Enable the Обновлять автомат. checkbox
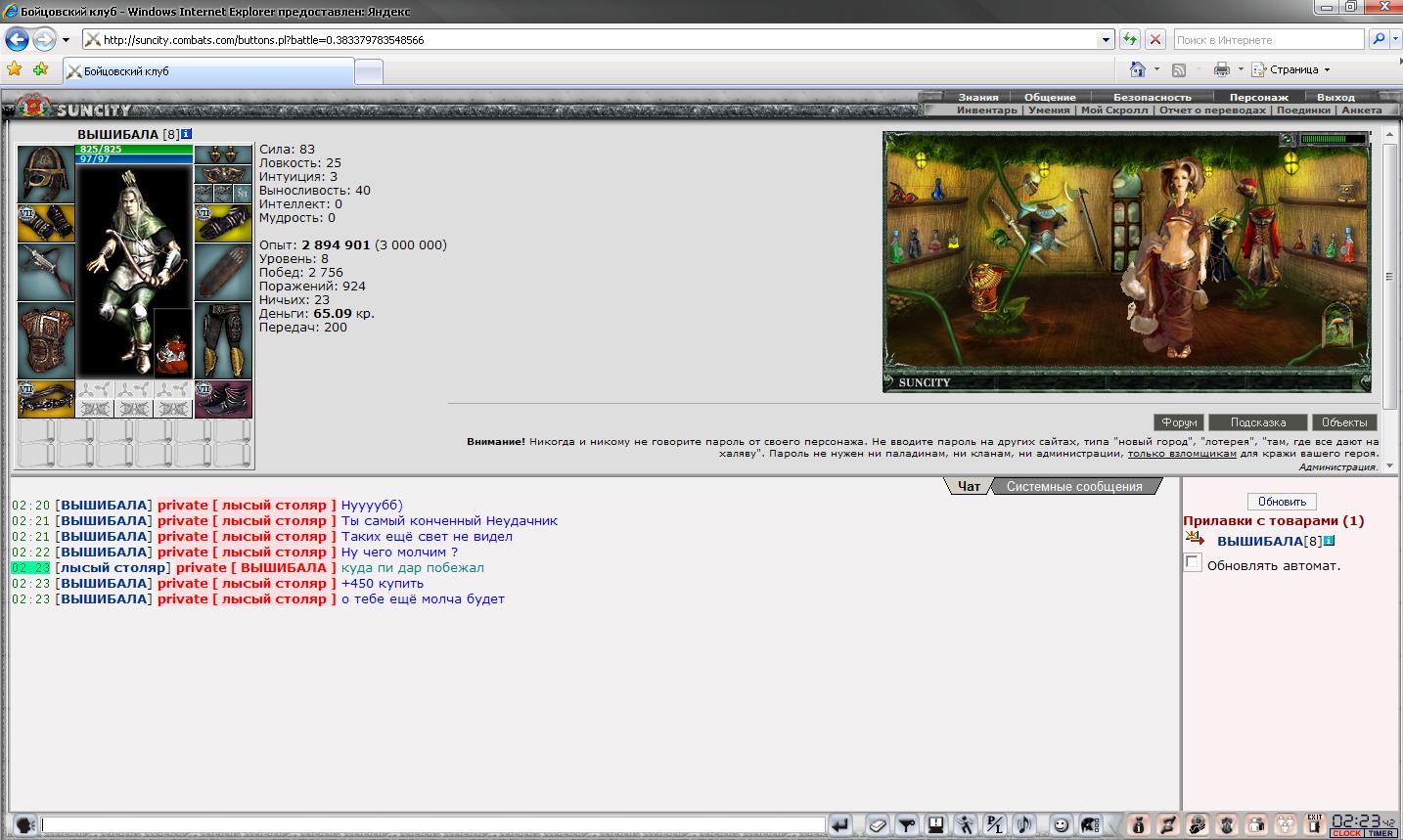This screenshot has height=840, width=1403. (x=1193, y=563)
